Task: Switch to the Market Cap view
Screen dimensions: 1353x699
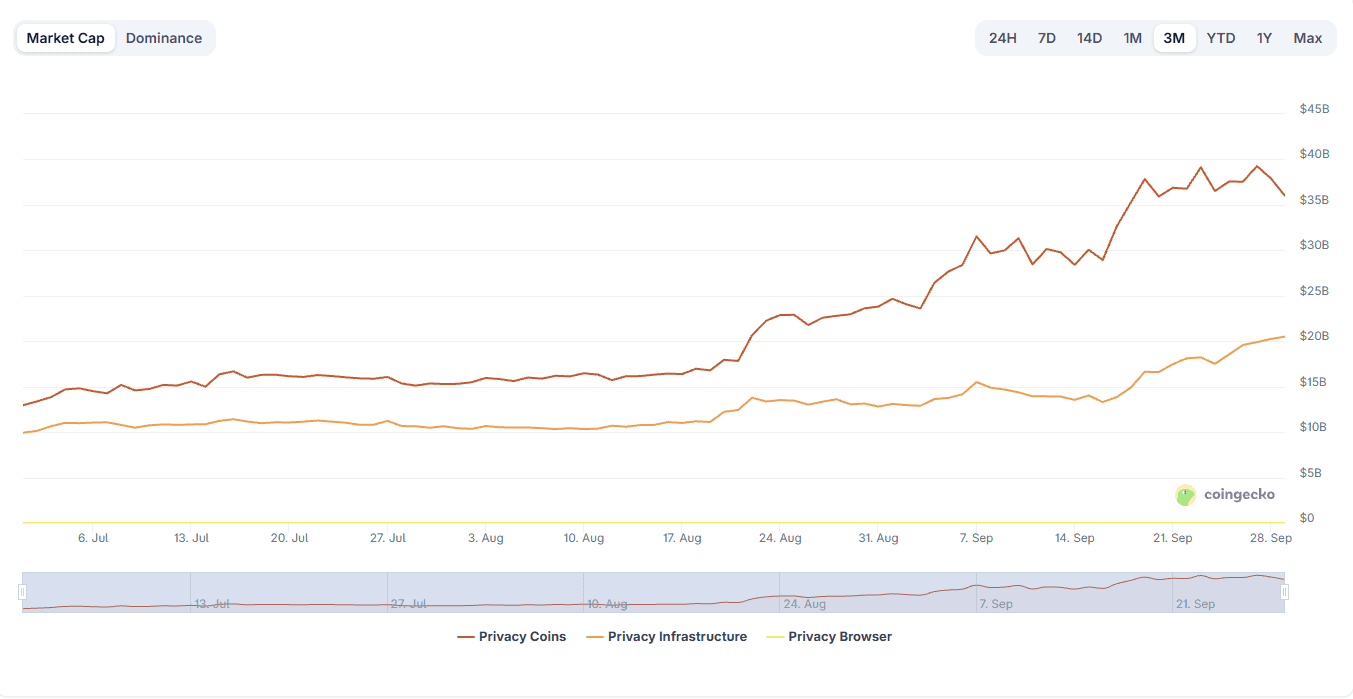Action: coord(65,38)
